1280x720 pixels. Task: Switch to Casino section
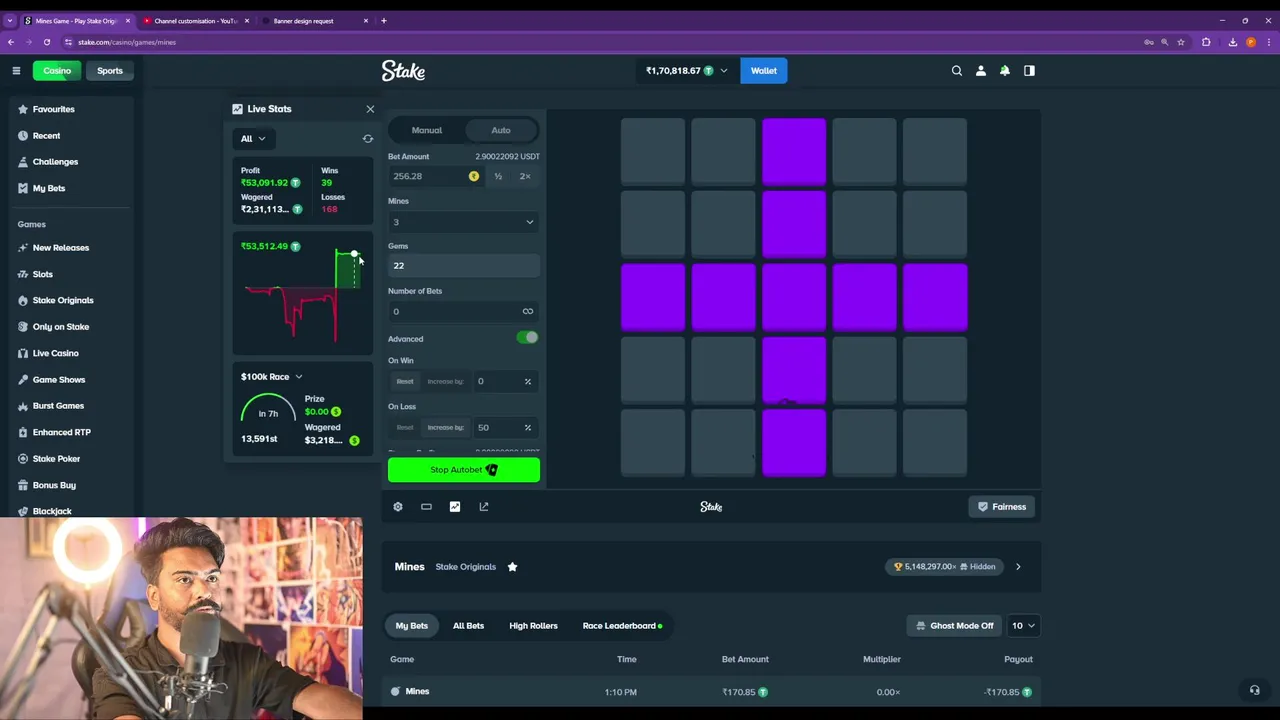point(57,71)
